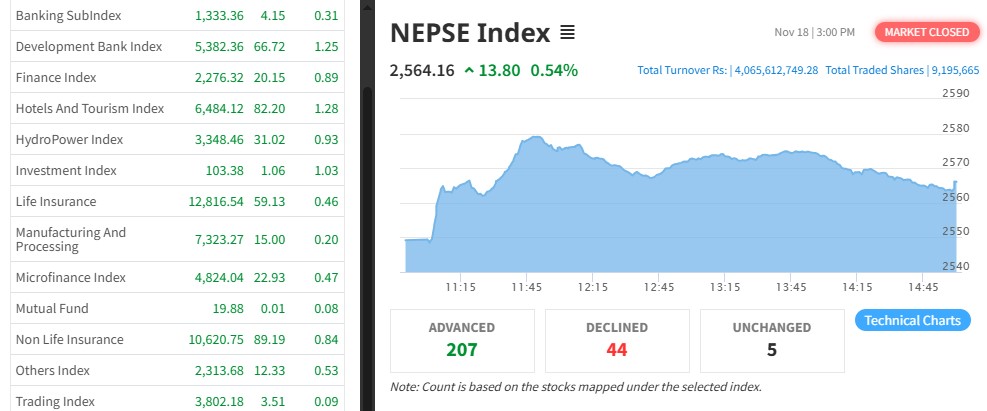Click the index list vertical scrollbar
987x411 pixels.
366,200
